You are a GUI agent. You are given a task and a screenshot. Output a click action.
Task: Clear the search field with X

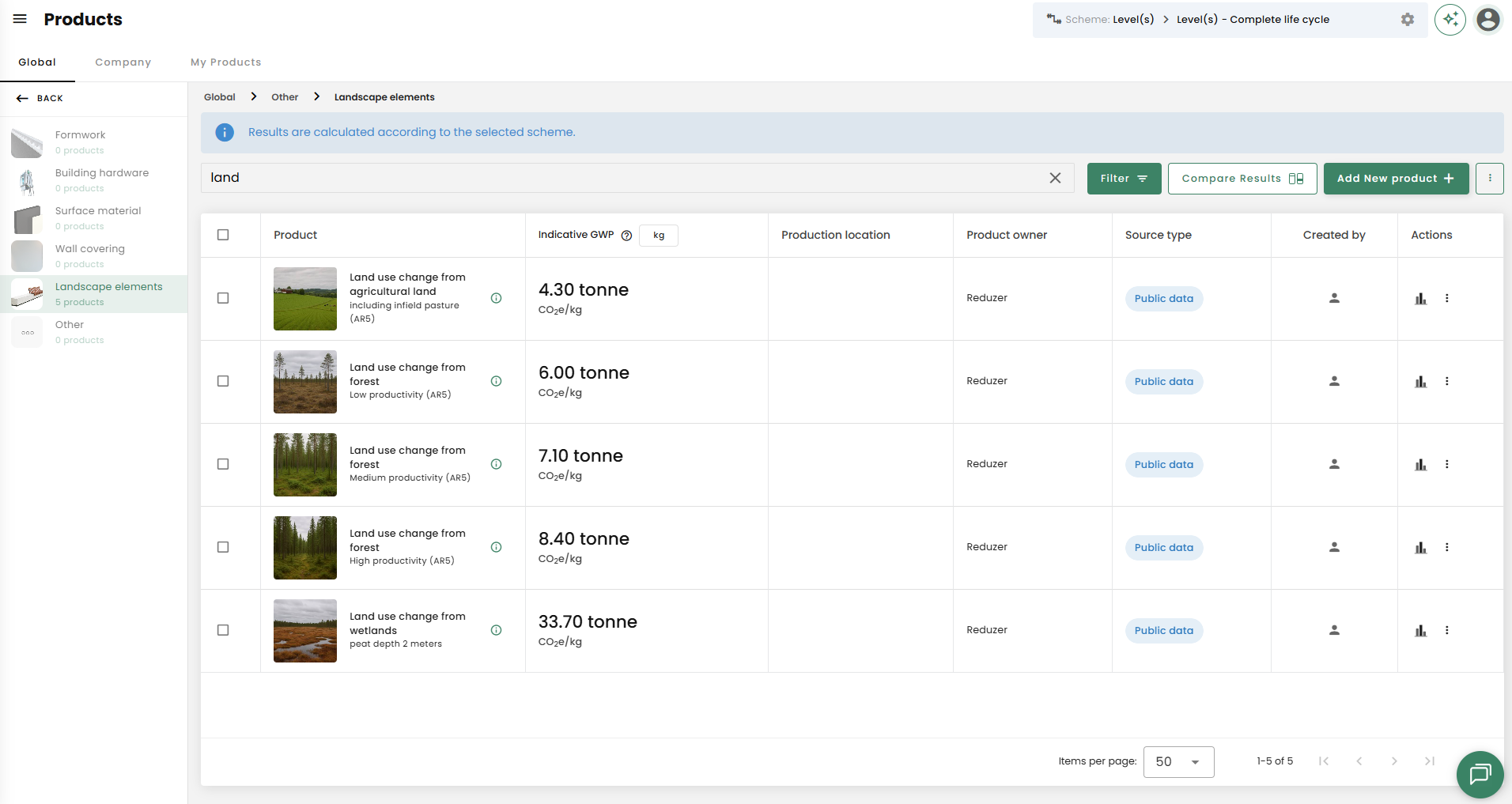tap(1055, 178)
